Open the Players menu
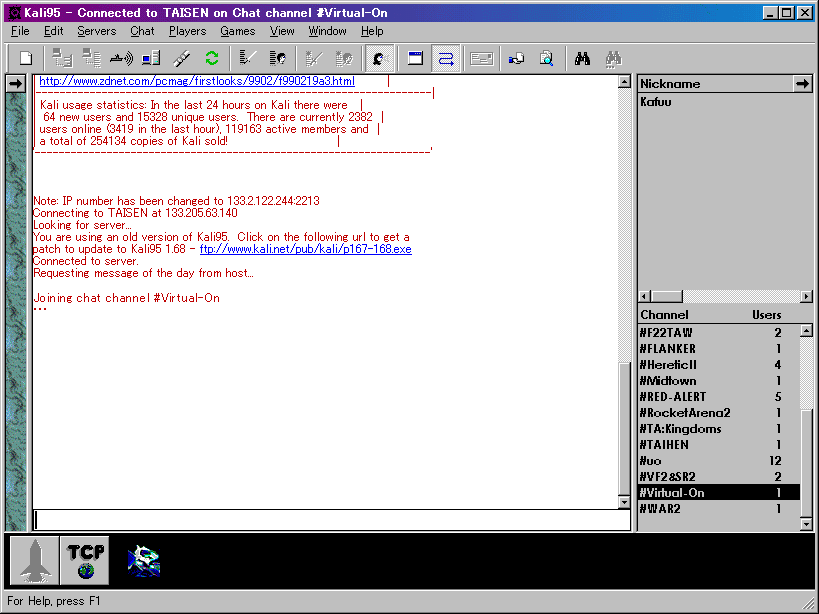Image resolution: width=819 pixels, height=614 pixels. (x=188, y=31)
